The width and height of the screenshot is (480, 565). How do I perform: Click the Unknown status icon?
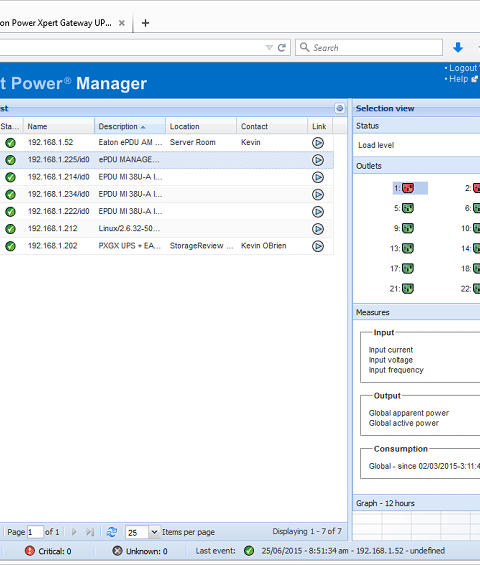(117, 551)
